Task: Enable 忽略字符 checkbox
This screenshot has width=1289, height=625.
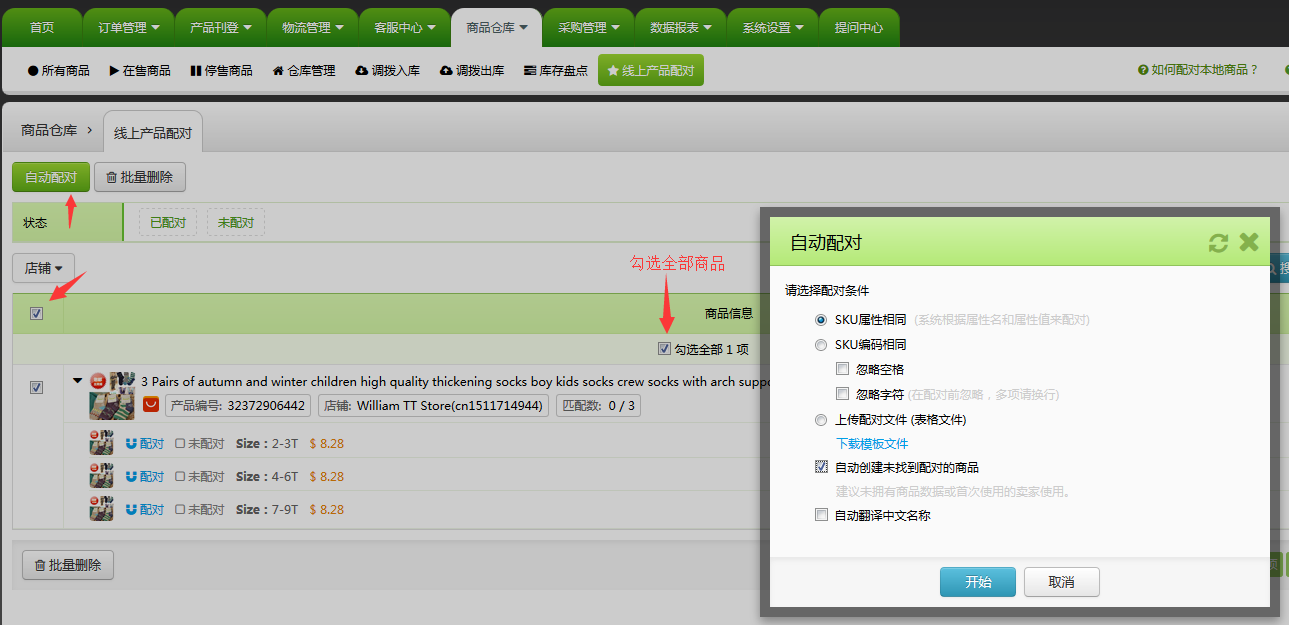Action: coord(842,394)
